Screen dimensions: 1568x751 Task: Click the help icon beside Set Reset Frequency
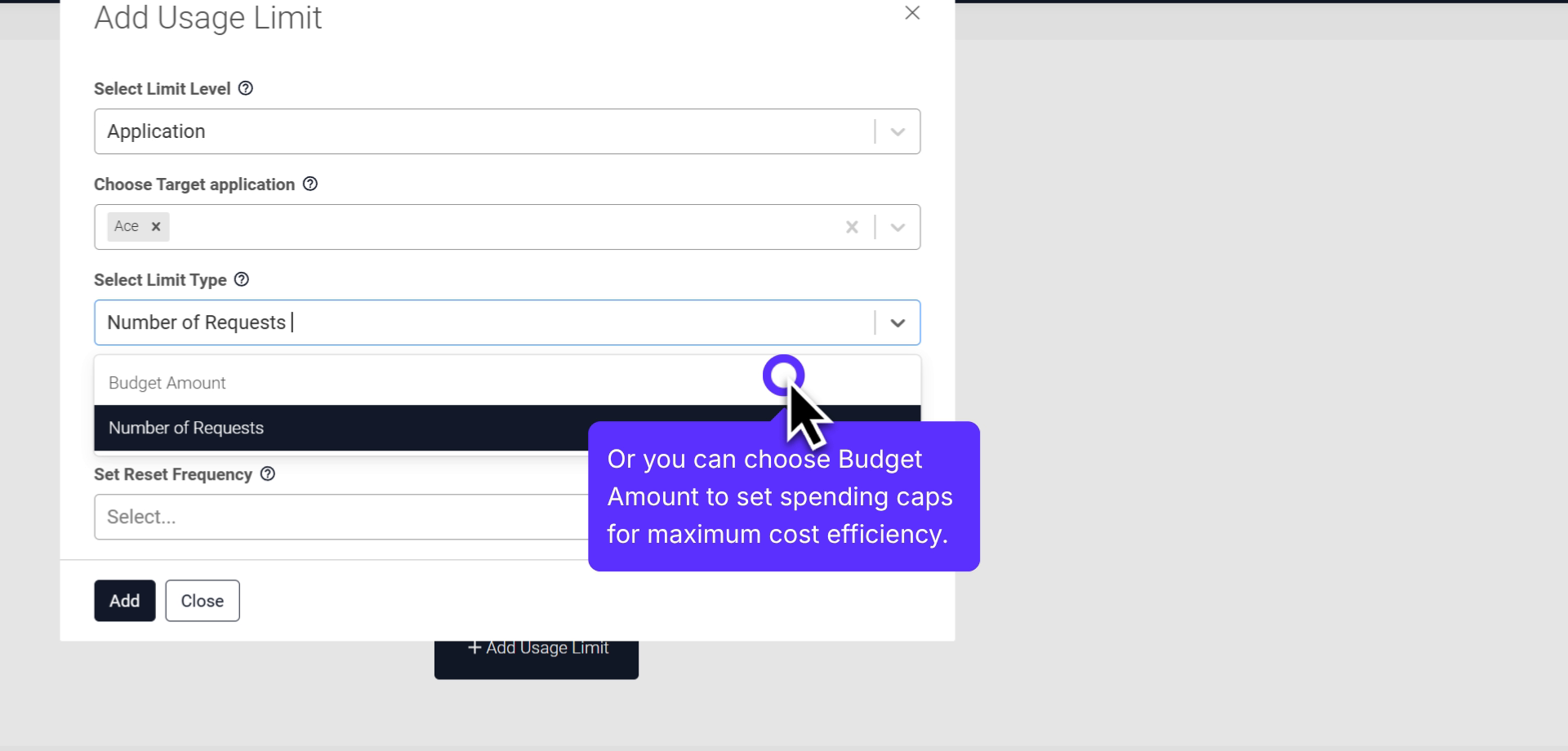(268, 473)
